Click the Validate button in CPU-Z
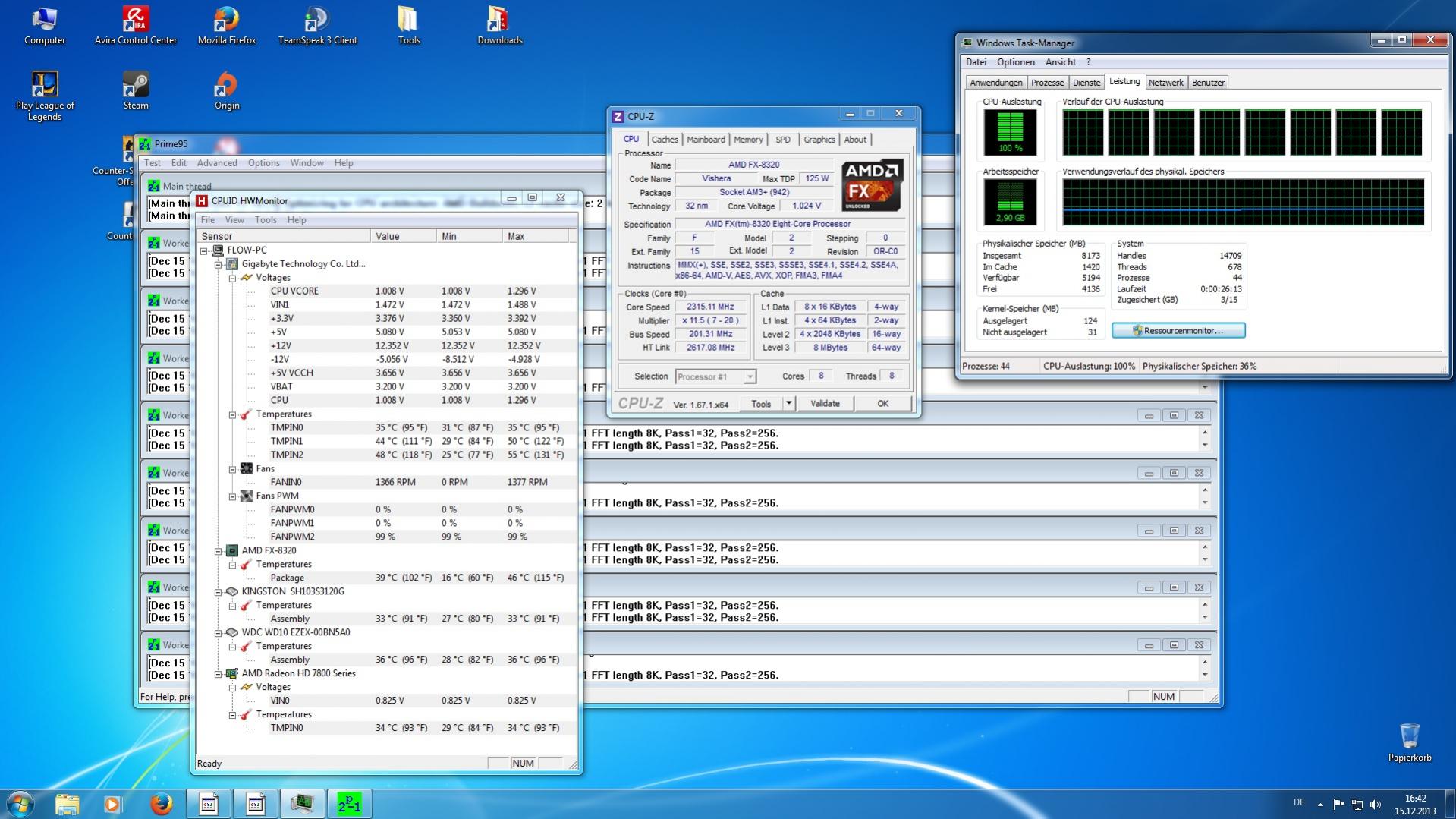 pyautogui.click(x=825, y=404)
